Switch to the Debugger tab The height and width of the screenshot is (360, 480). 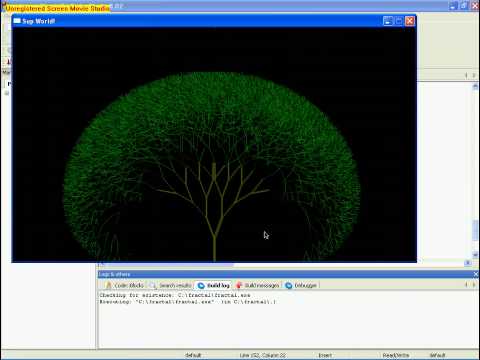[x=301, y=285]
